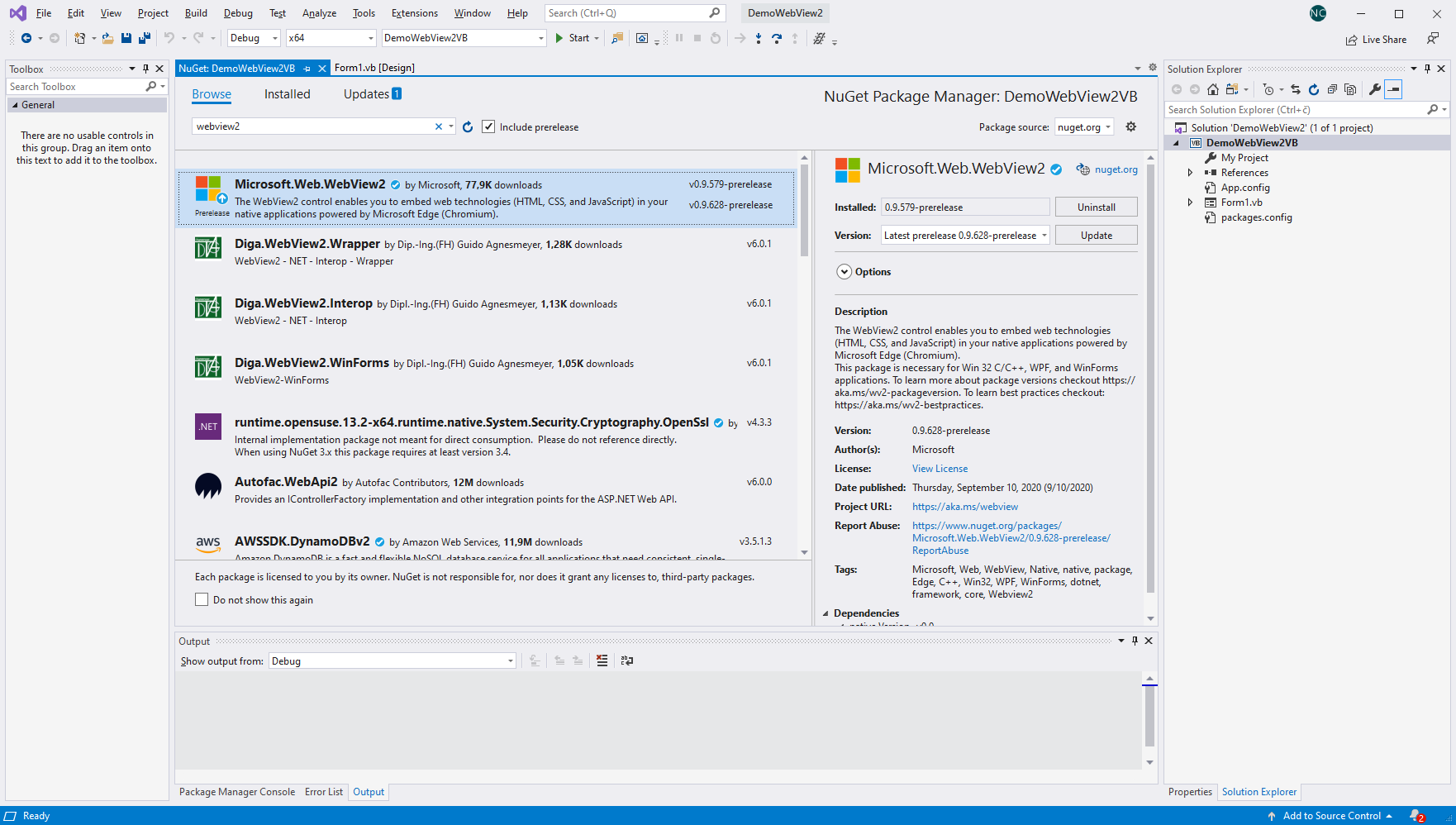The image size is (1456, 825).
Task: Clear the webview2 search text
Action: pos(439,126)
